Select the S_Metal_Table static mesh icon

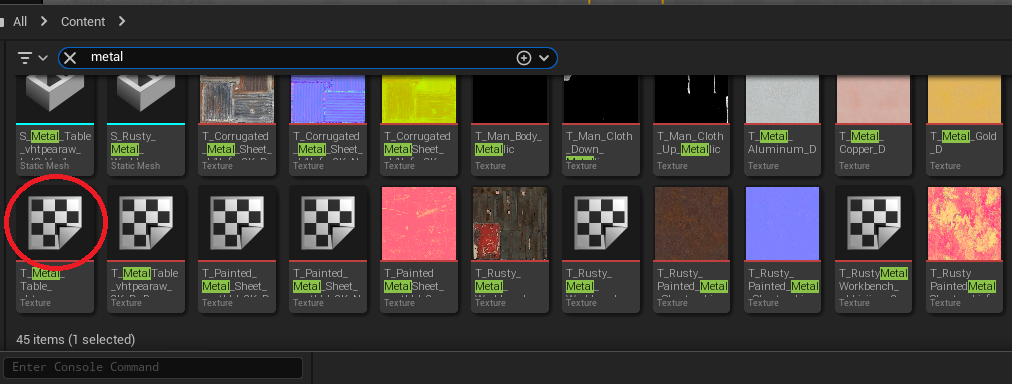coord(55,99)
